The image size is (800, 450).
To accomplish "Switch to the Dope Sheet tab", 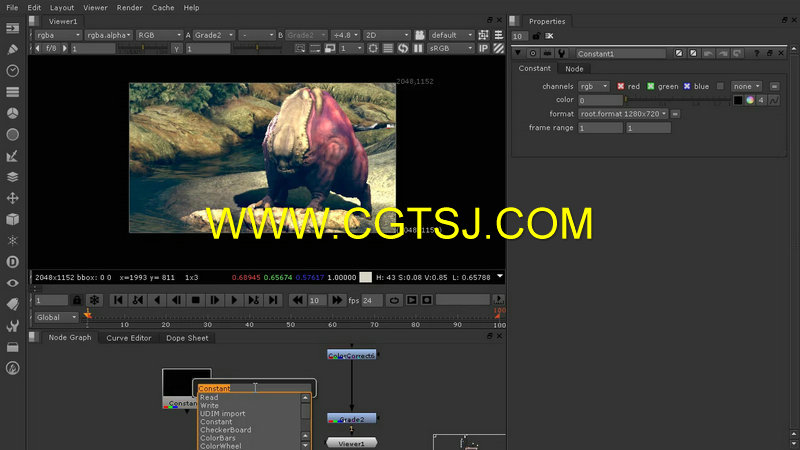I will pyautogui.click(x=187, y=338).
